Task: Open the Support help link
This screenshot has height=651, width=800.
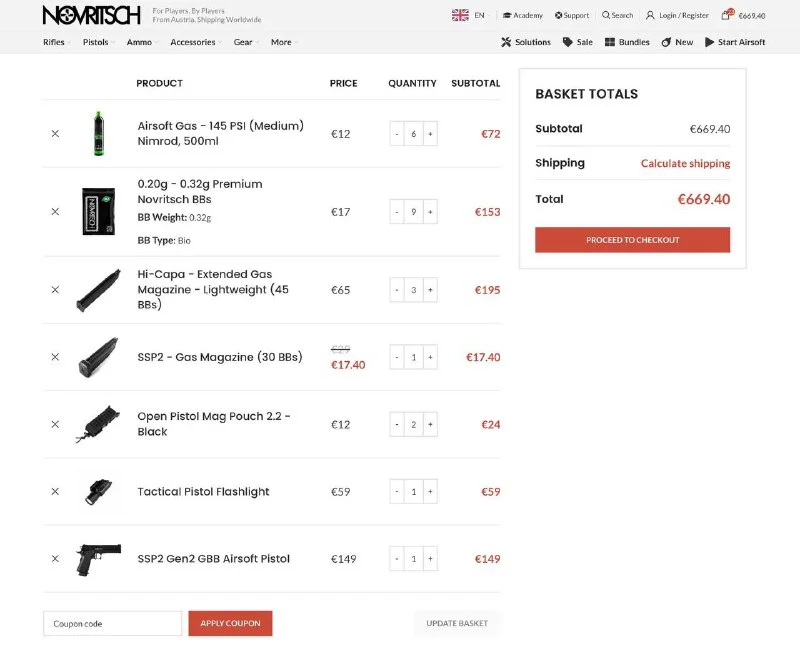Action: [x=559, y=16]
